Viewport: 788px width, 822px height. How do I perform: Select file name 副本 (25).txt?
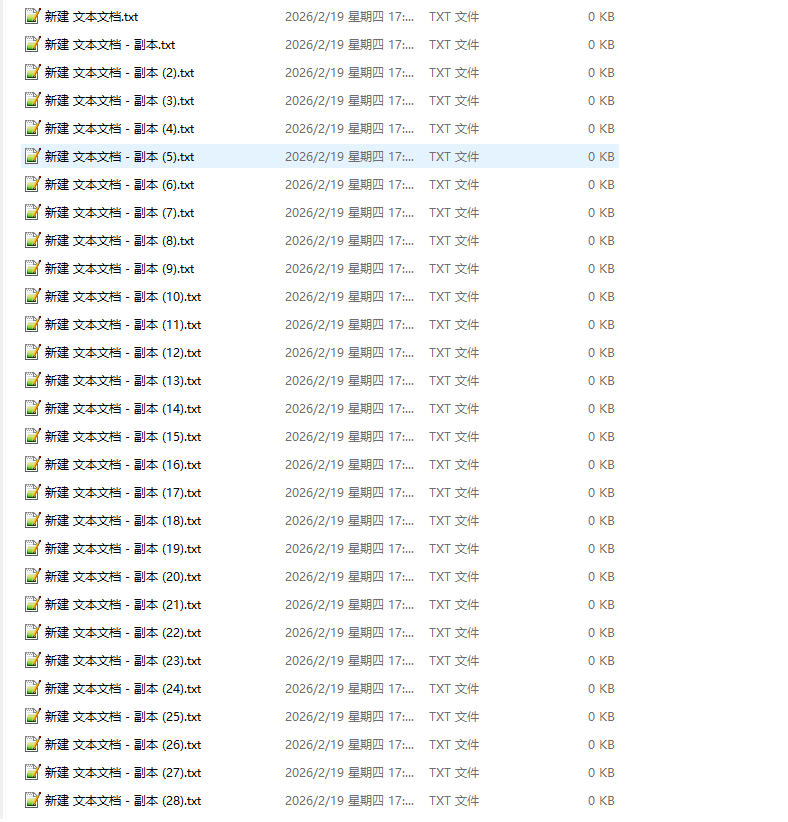[123, 717]
